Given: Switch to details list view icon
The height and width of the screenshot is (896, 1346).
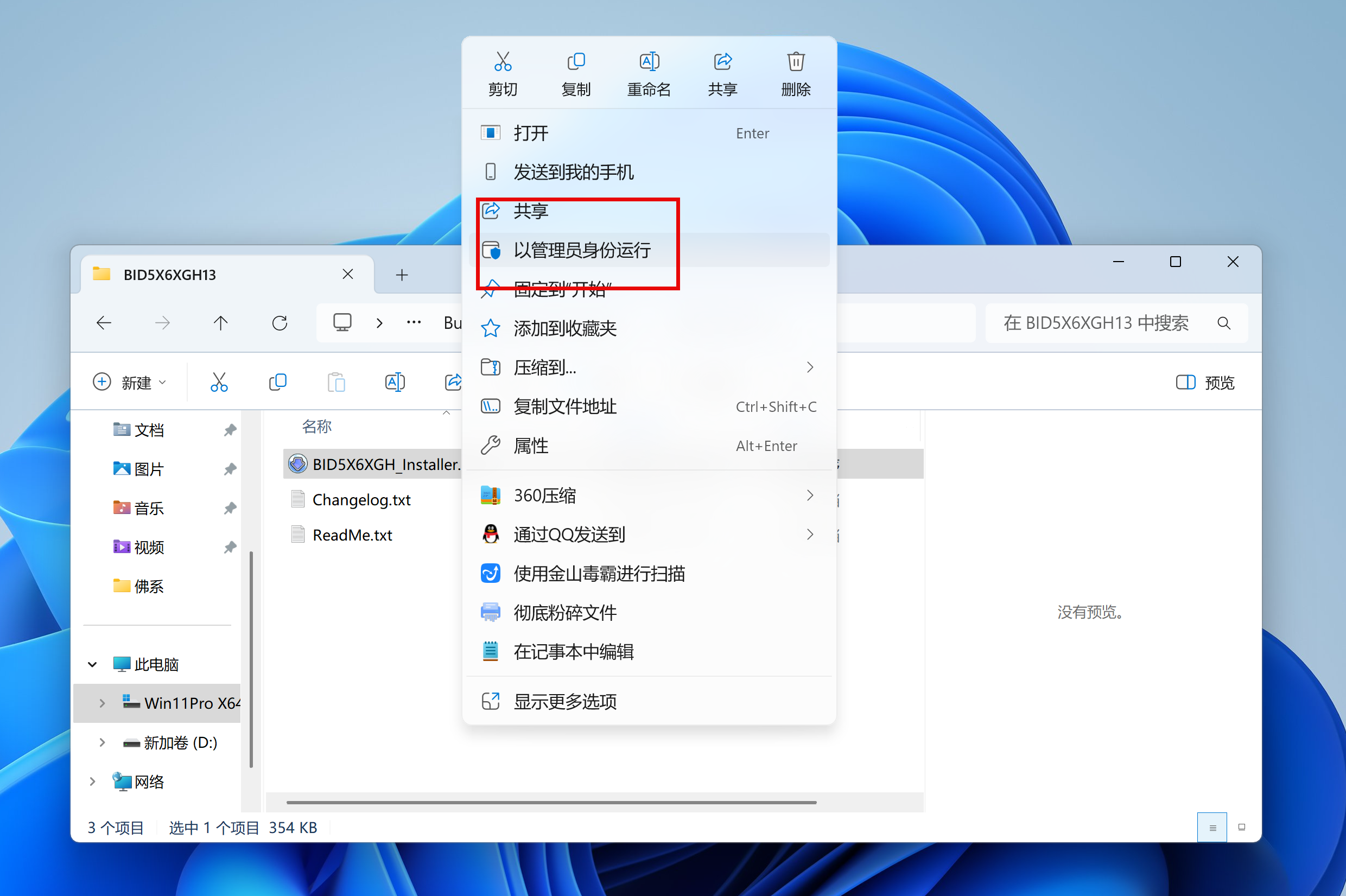Looking at the screenshot, I should [x=1212, y=828].
